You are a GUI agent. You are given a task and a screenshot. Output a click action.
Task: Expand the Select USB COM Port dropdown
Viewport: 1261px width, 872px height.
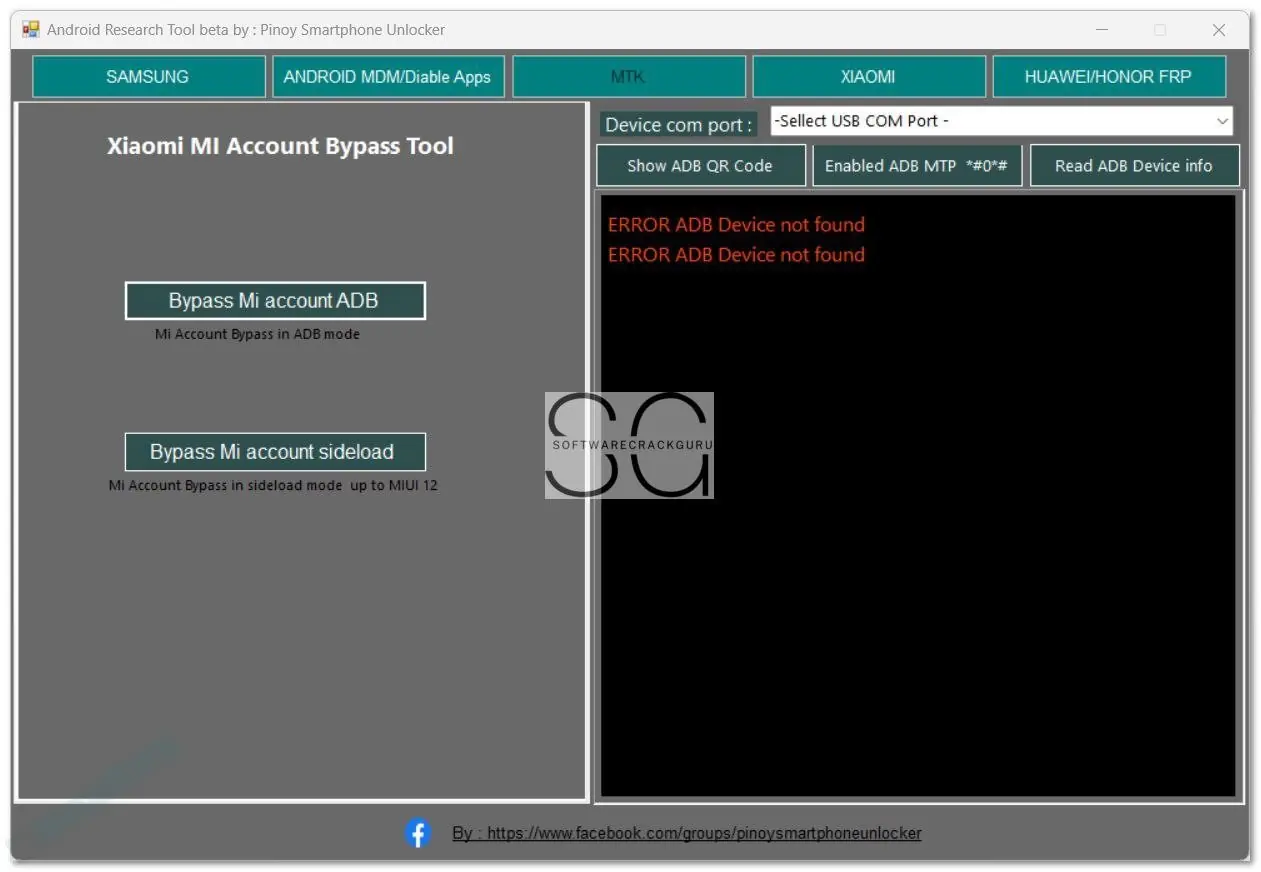(x=1001, y=121)
